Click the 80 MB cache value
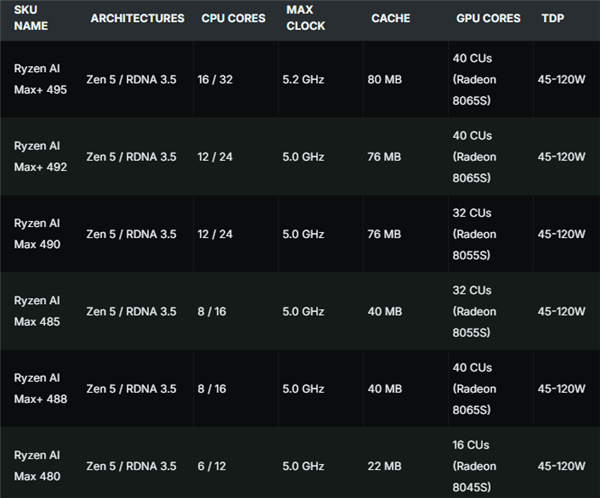This screenshot has width=600, height=498. (385, 80)
